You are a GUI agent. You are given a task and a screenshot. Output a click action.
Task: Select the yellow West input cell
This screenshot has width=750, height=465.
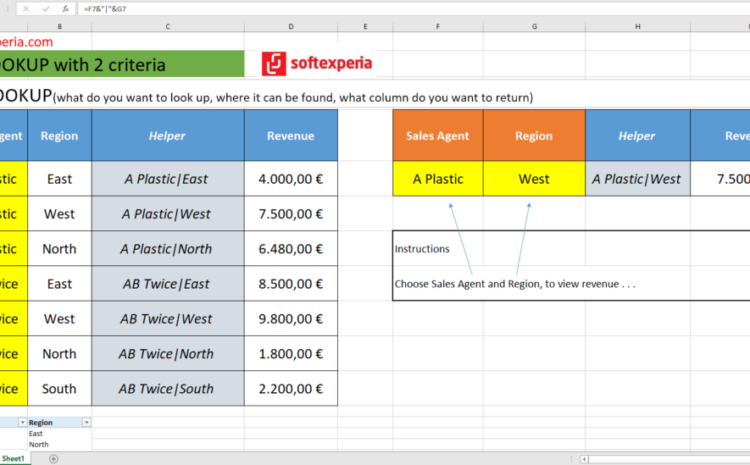point(534,178)
